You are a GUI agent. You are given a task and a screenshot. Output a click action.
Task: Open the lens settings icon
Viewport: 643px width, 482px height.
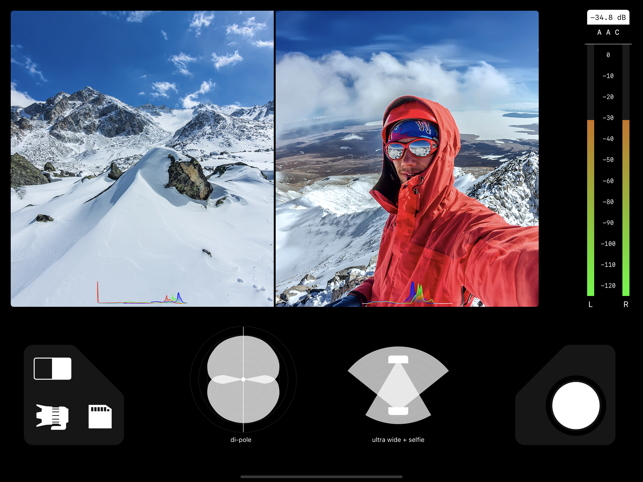coord(52,417)
